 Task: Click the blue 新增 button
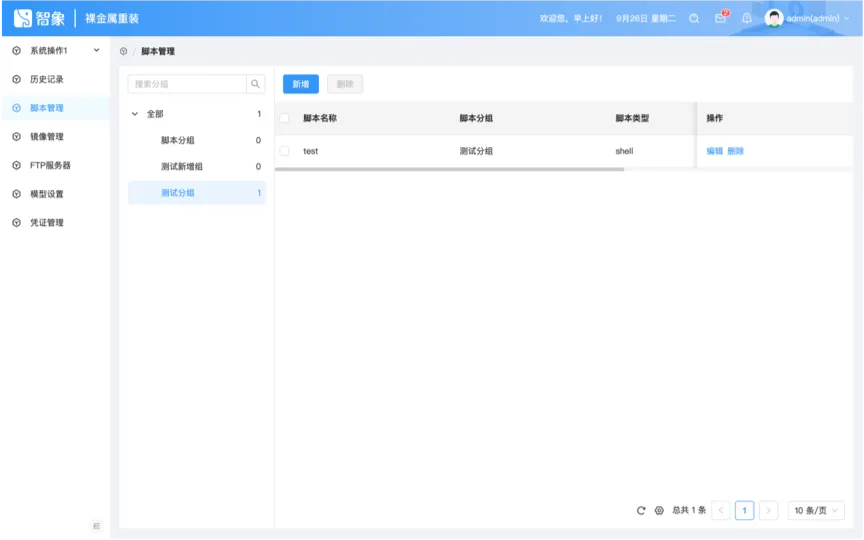300,84
